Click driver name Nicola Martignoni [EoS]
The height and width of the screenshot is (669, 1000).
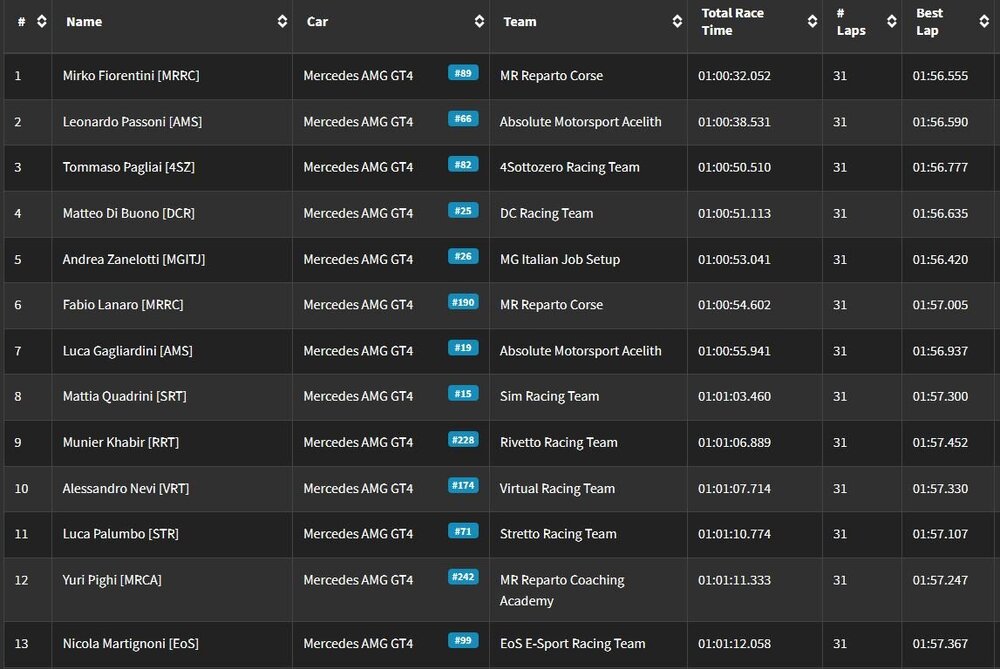[131, 643]
